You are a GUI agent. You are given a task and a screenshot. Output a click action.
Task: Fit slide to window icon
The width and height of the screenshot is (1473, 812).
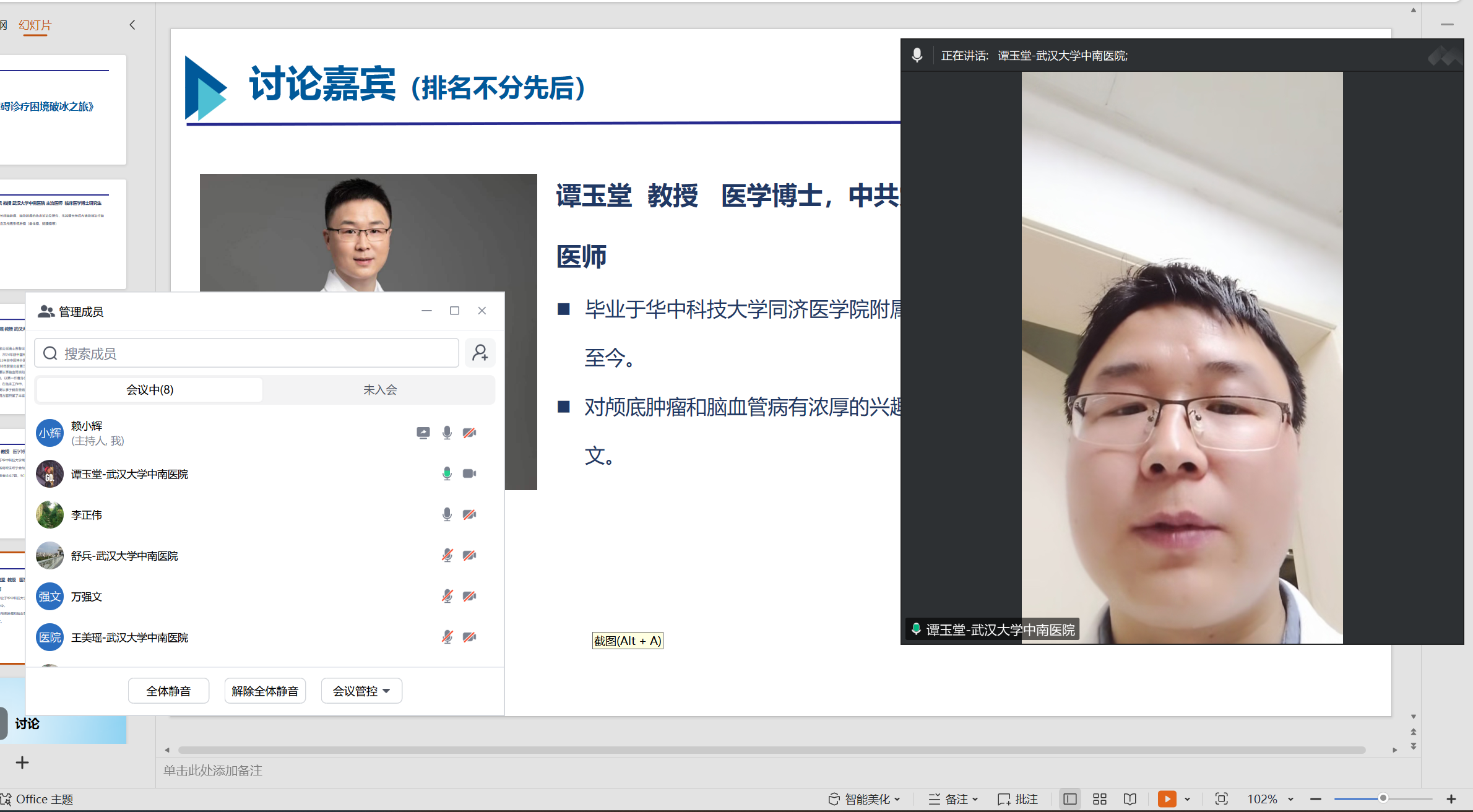[x=1221, y=799]
